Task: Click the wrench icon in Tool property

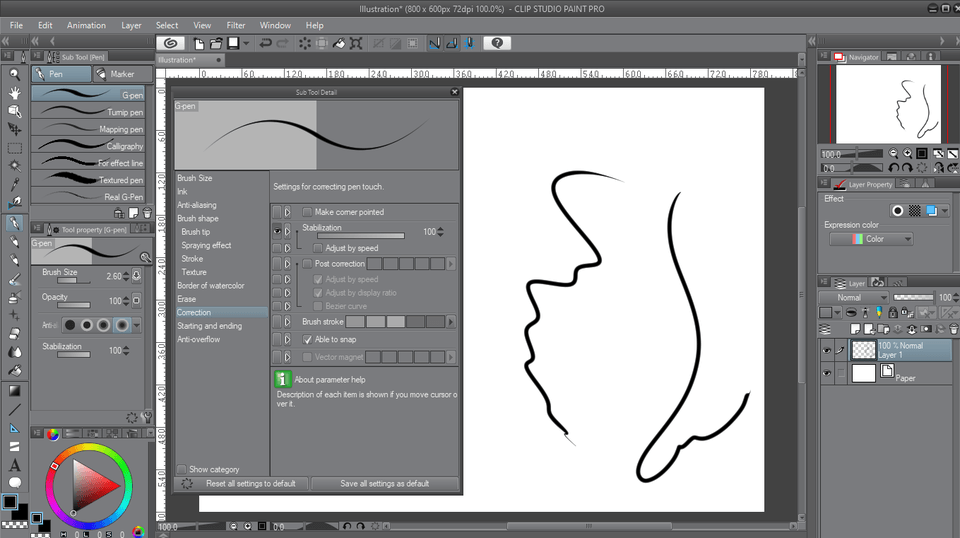Action: pos(147,418)
